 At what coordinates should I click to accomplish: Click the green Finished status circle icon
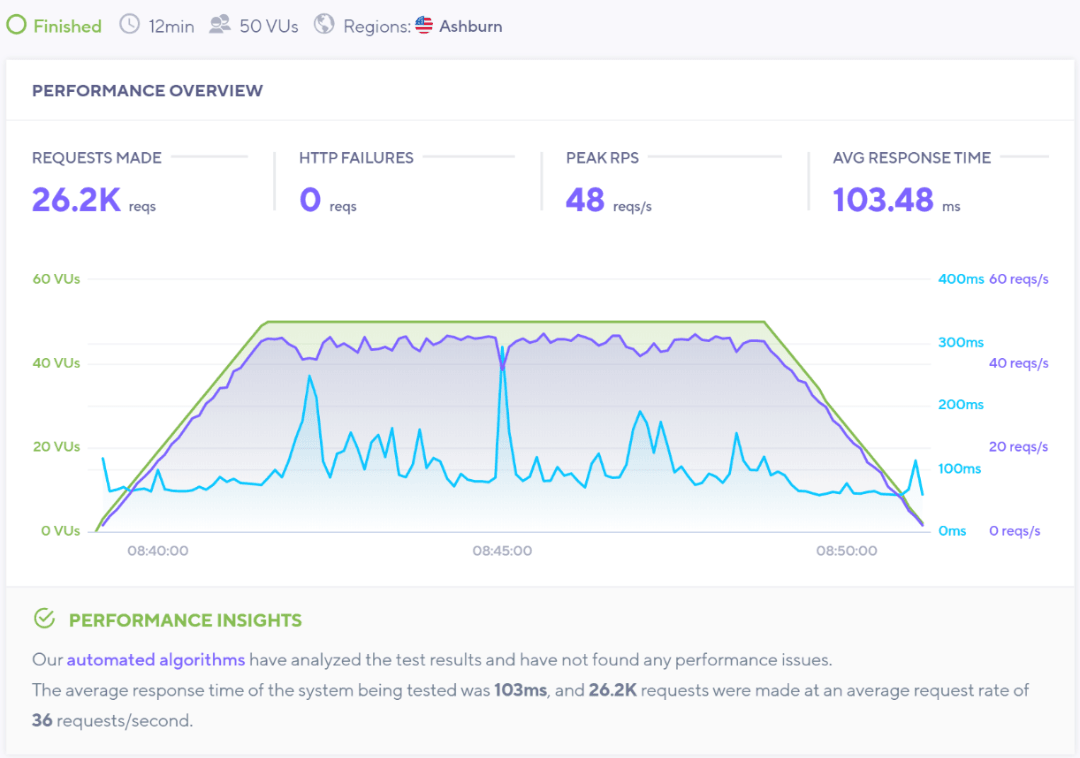pos(17,26)
